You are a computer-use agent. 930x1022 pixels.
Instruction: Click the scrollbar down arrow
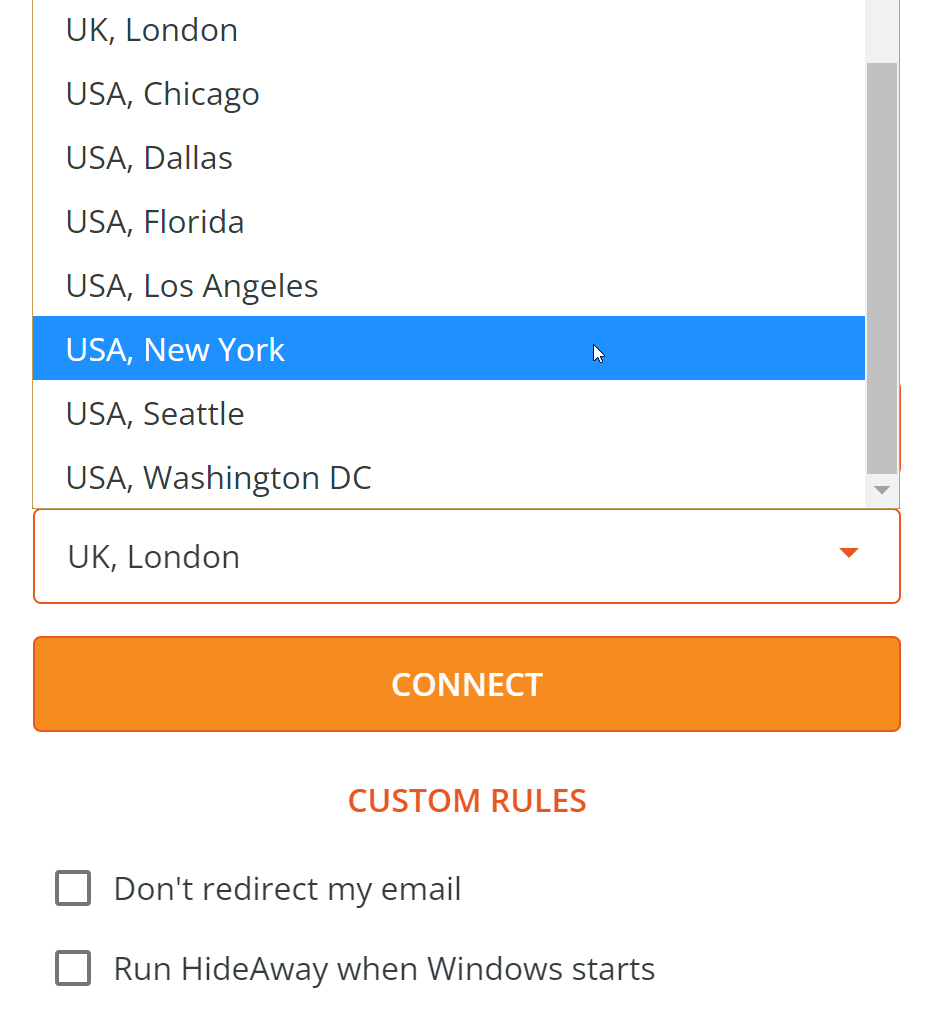[881, 490]
